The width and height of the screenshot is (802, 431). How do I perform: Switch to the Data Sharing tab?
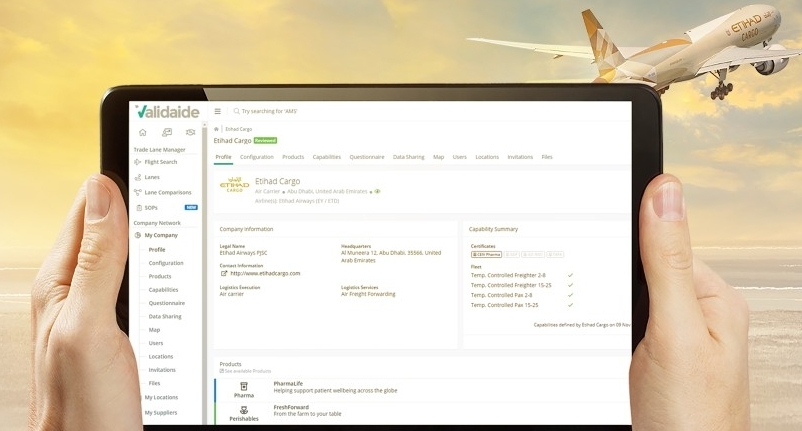409,157
